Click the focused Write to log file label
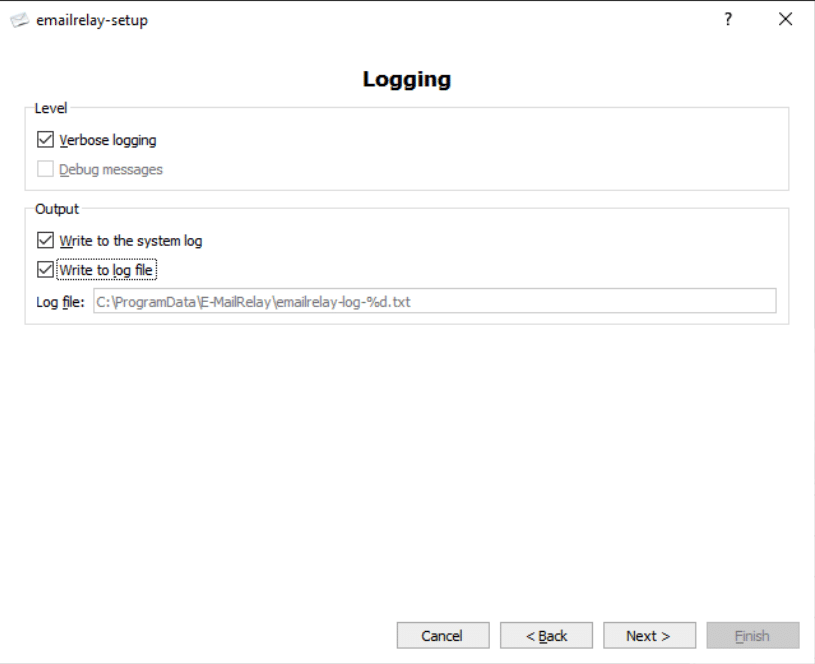 coord(106,270)
